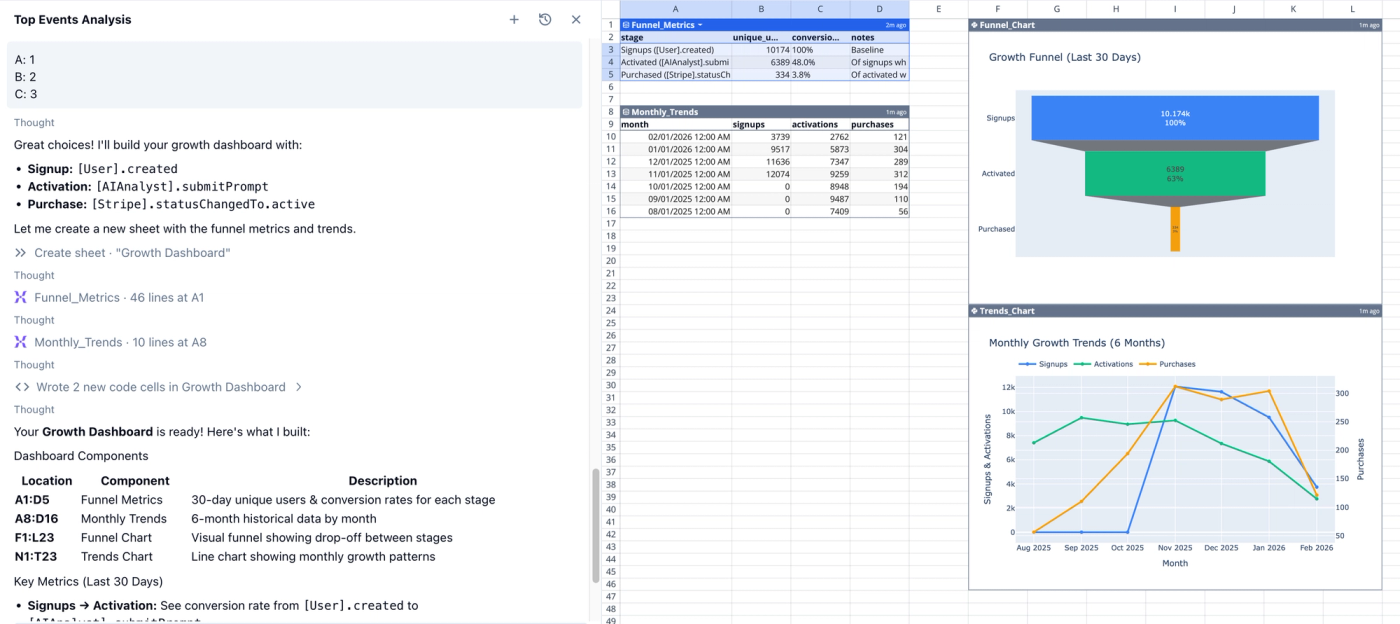Viewport: 1400px width, 624px height.
Task: Expand the Thought above Funnel_Metrics line
Action: click(x=34, y=275)
